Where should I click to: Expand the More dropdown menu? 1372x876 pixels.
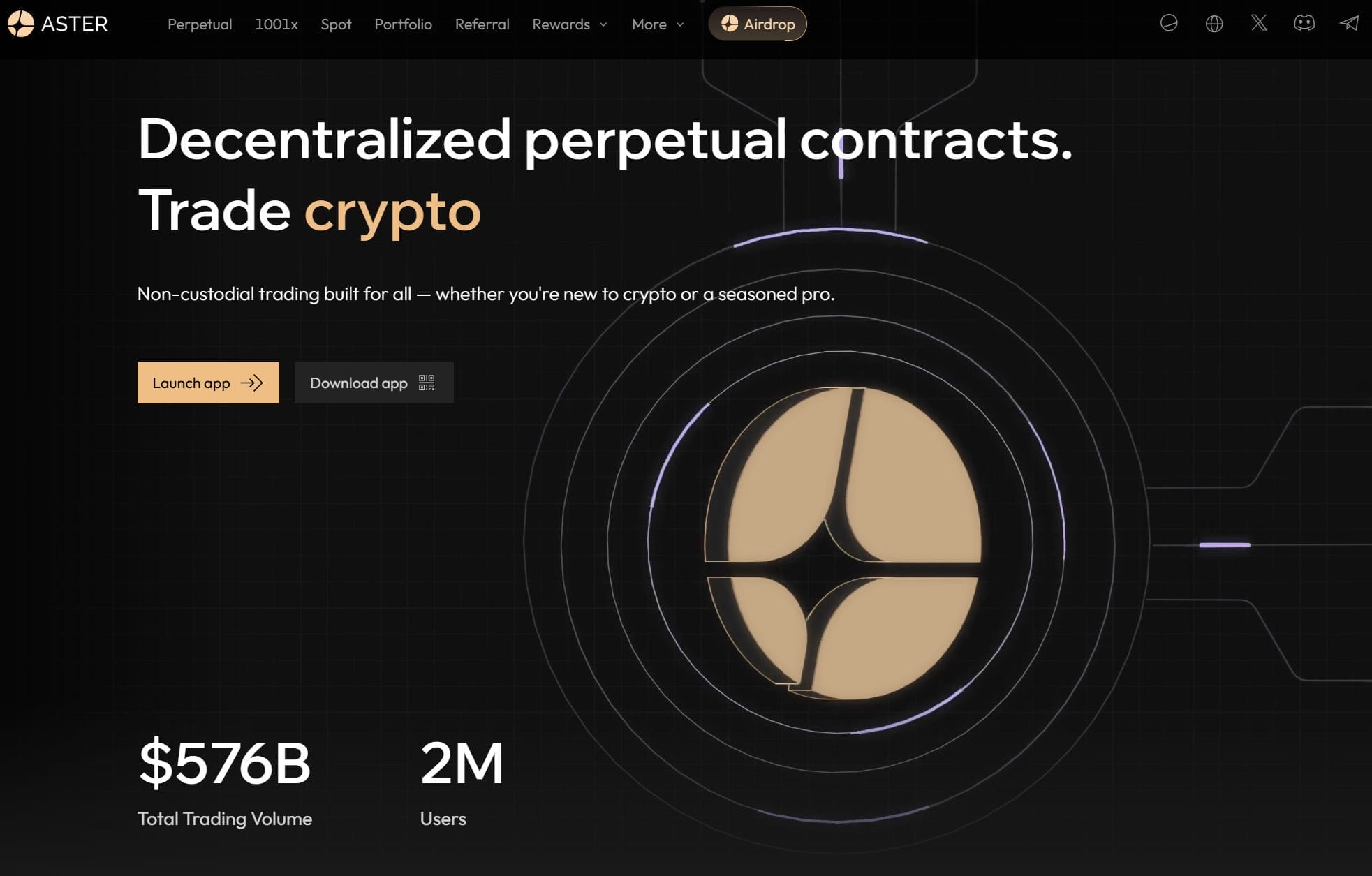point(658,24)
